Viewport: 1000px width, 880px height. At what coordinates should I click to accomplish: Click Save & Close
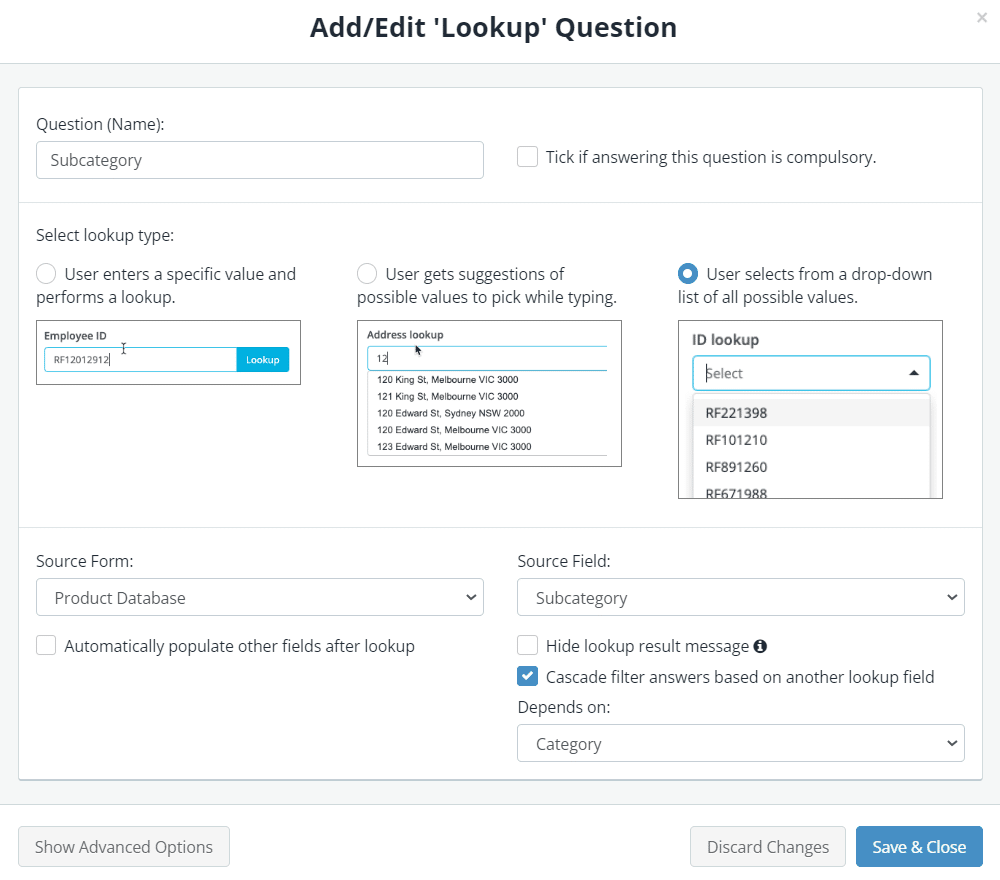(919, 846)
